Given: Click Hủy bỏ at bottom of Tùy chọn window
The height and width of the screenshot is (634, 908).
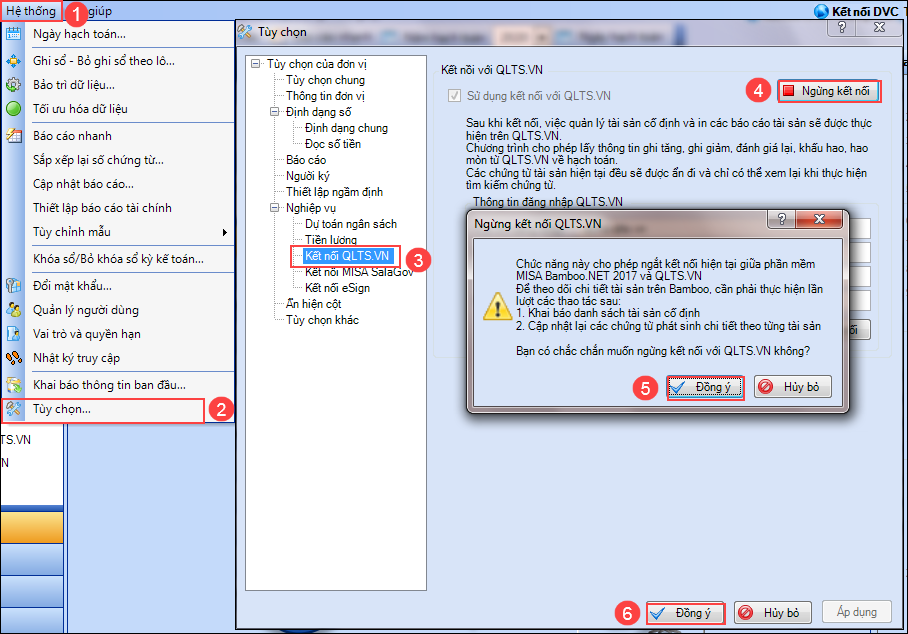Looking at the screenshot, I should pos(773,613).
